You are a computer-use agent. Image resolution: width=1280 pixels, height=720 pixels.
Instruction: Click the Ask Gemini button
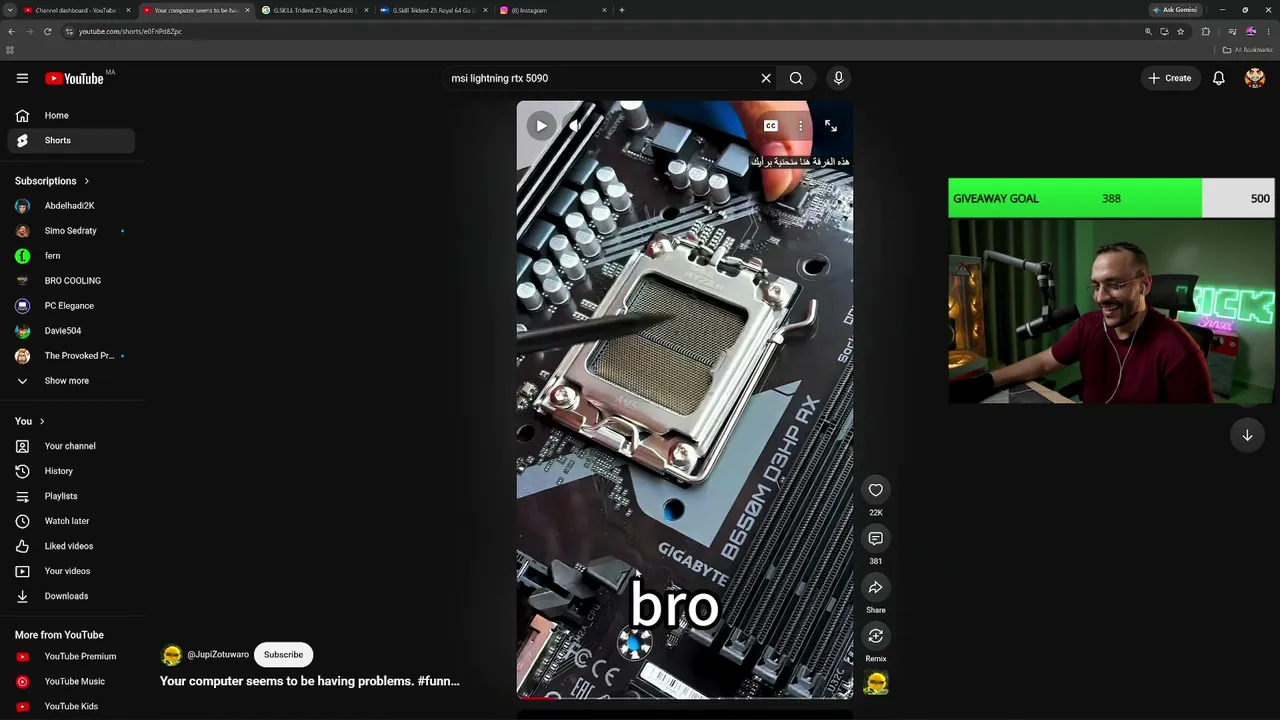[x=1175, y=10]
